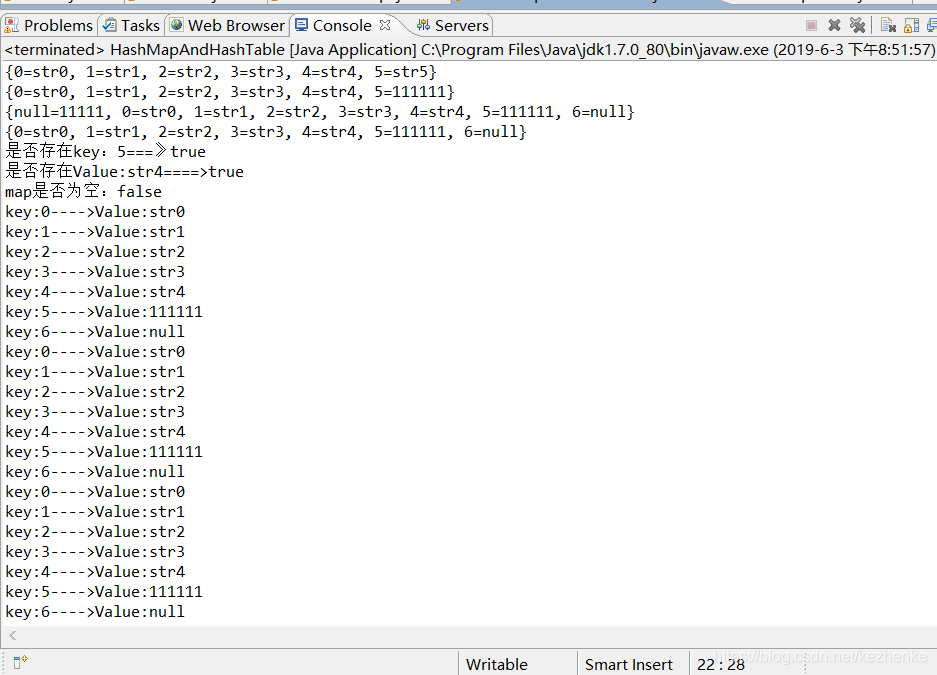This screenshot has height=675, width=937.
Task: Open the Servers tab
Action: click(x=453, y=26)
